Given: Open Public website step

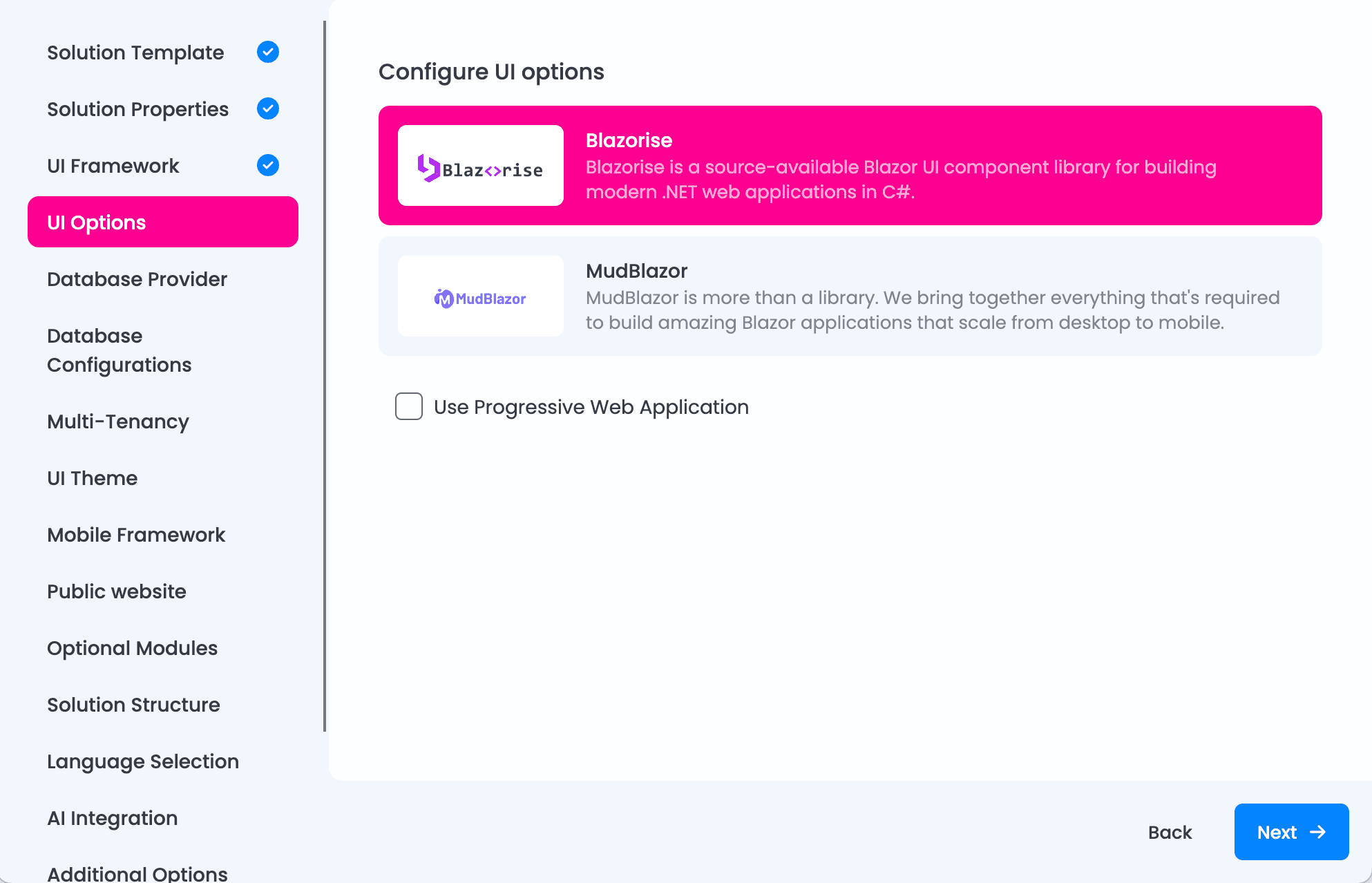Looking at the screenshot, I should (163, 591).
